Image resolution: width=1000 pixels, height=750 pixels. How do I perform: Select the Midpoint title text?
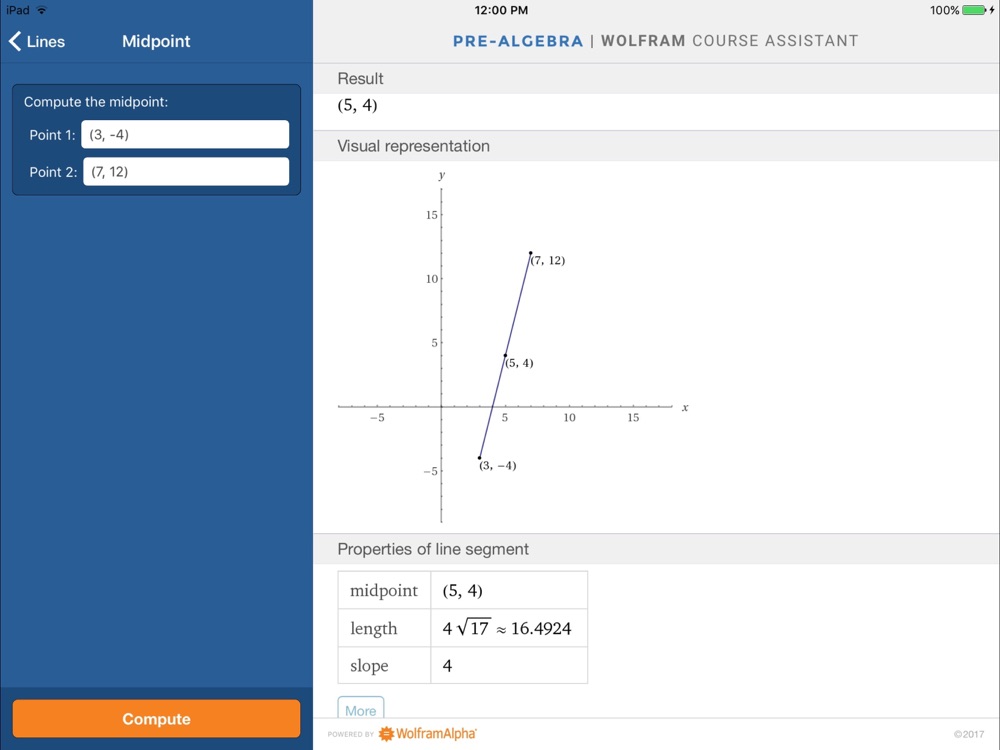tap(156, 41)
